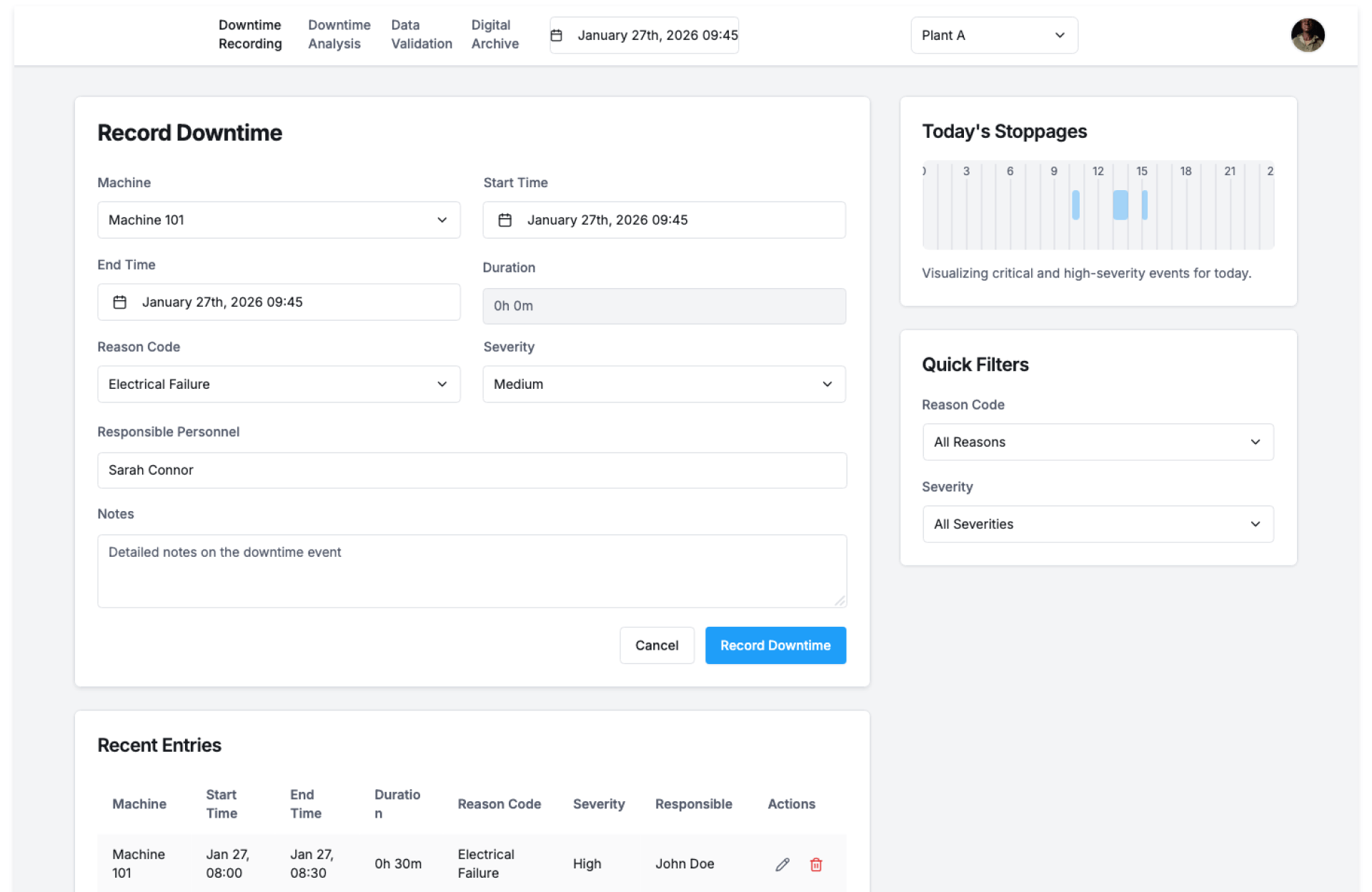Click calendar icon in Start Time field
The height and width of the screenshot is (892, 1372).
(x=504, y=220)
